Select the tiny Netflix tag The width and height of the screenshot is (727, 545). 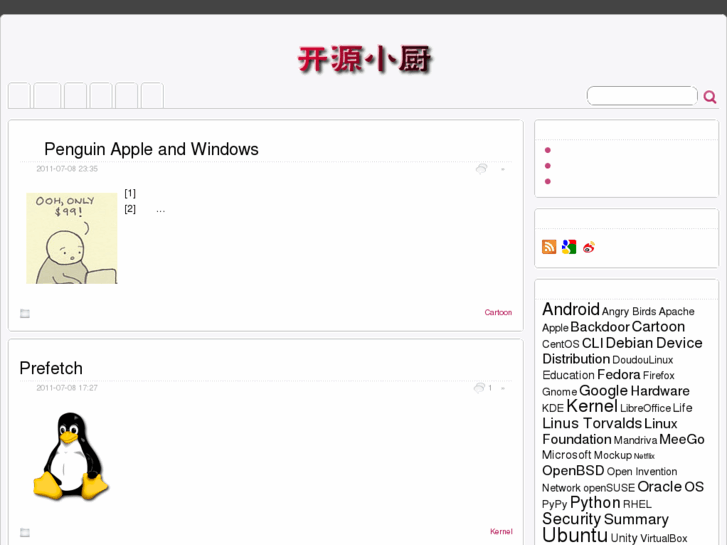(x=644, y=456)
